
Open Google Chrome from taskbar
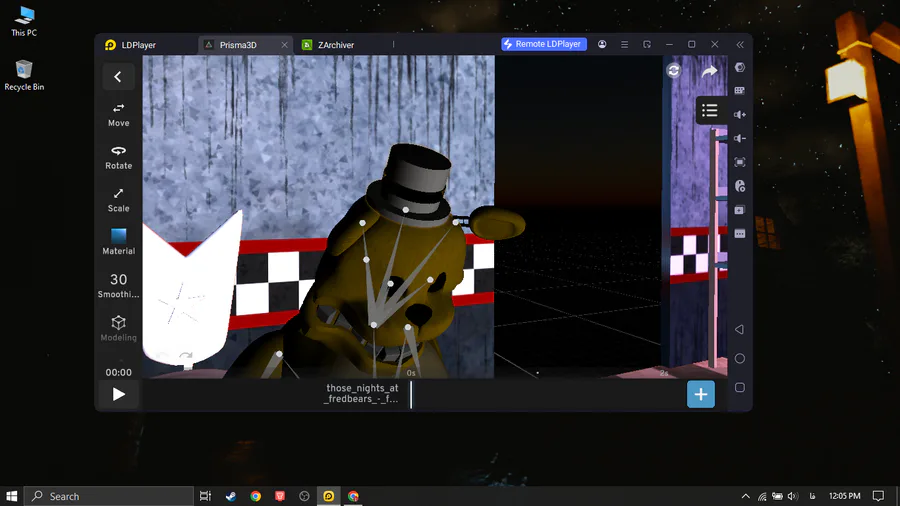pos(255,496)
